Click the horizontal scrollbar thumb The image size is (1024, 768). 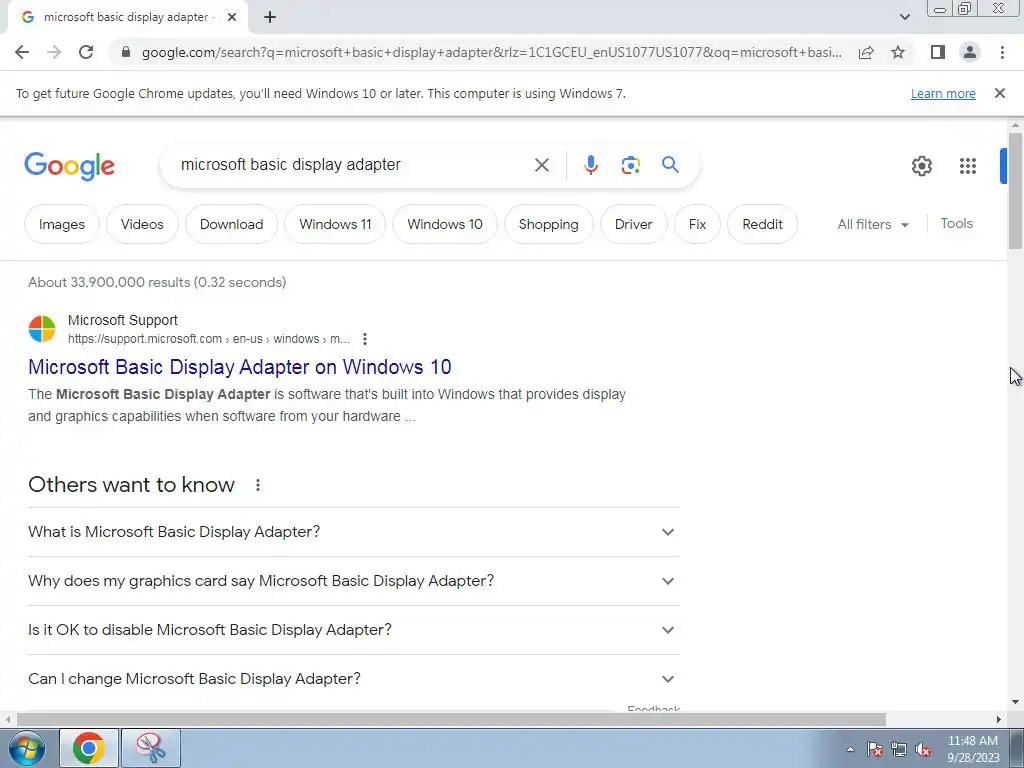click(x=451, y=719)
